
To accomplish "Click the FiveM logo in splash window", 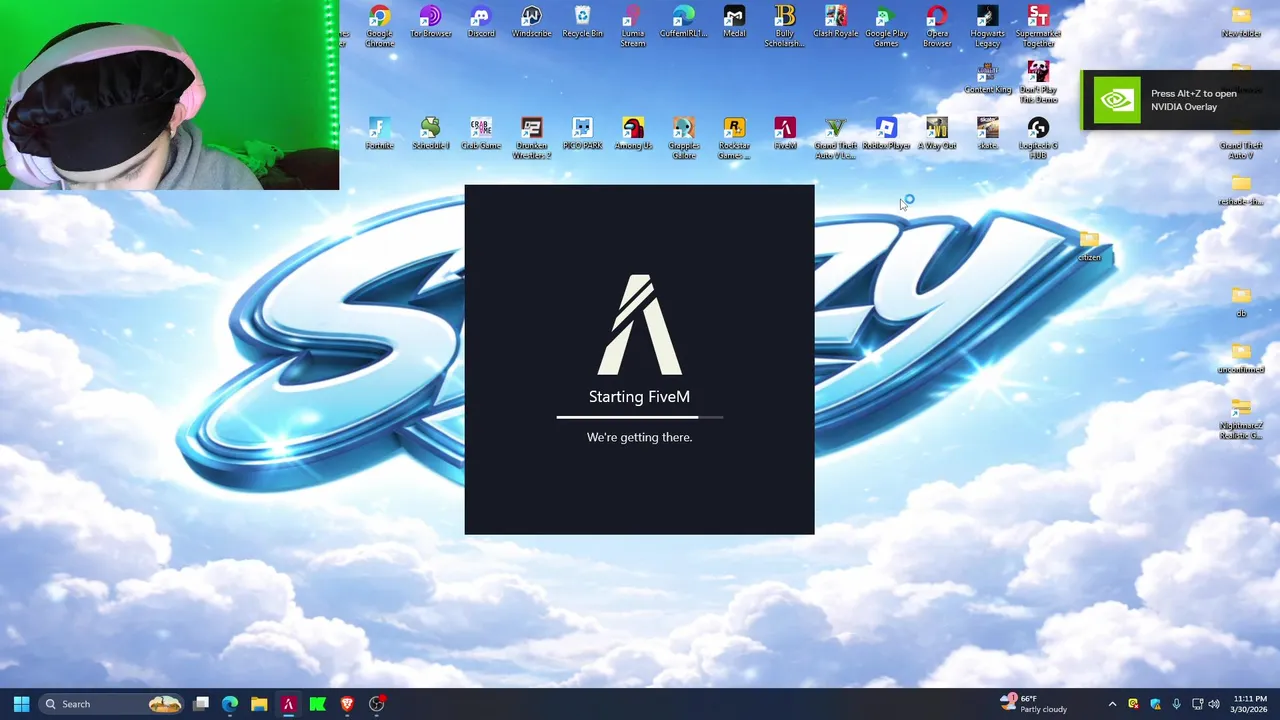I will (640, 325).
